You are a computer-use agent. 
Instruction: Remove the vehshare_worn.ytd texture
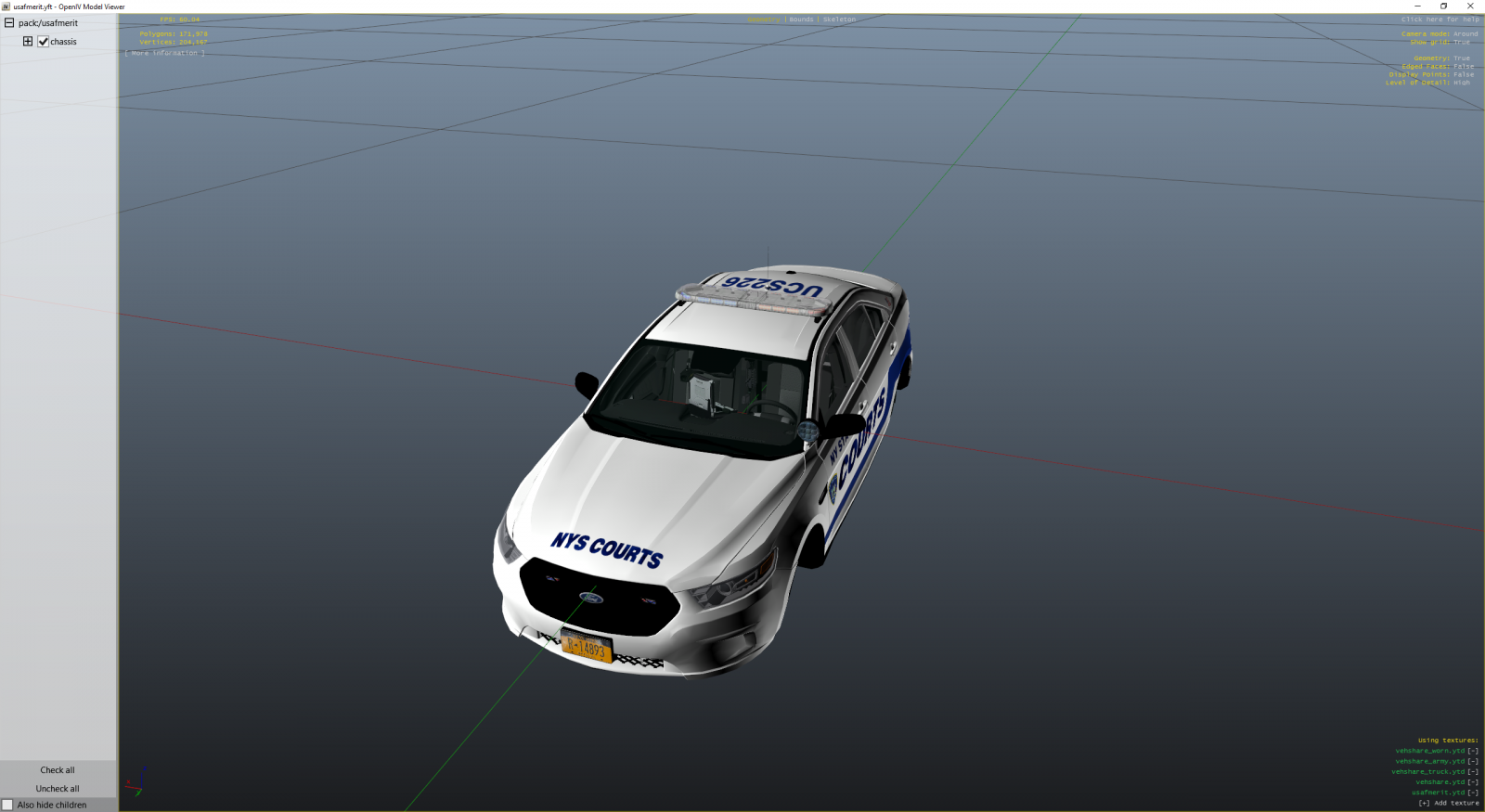click(x=1473, y=751)
